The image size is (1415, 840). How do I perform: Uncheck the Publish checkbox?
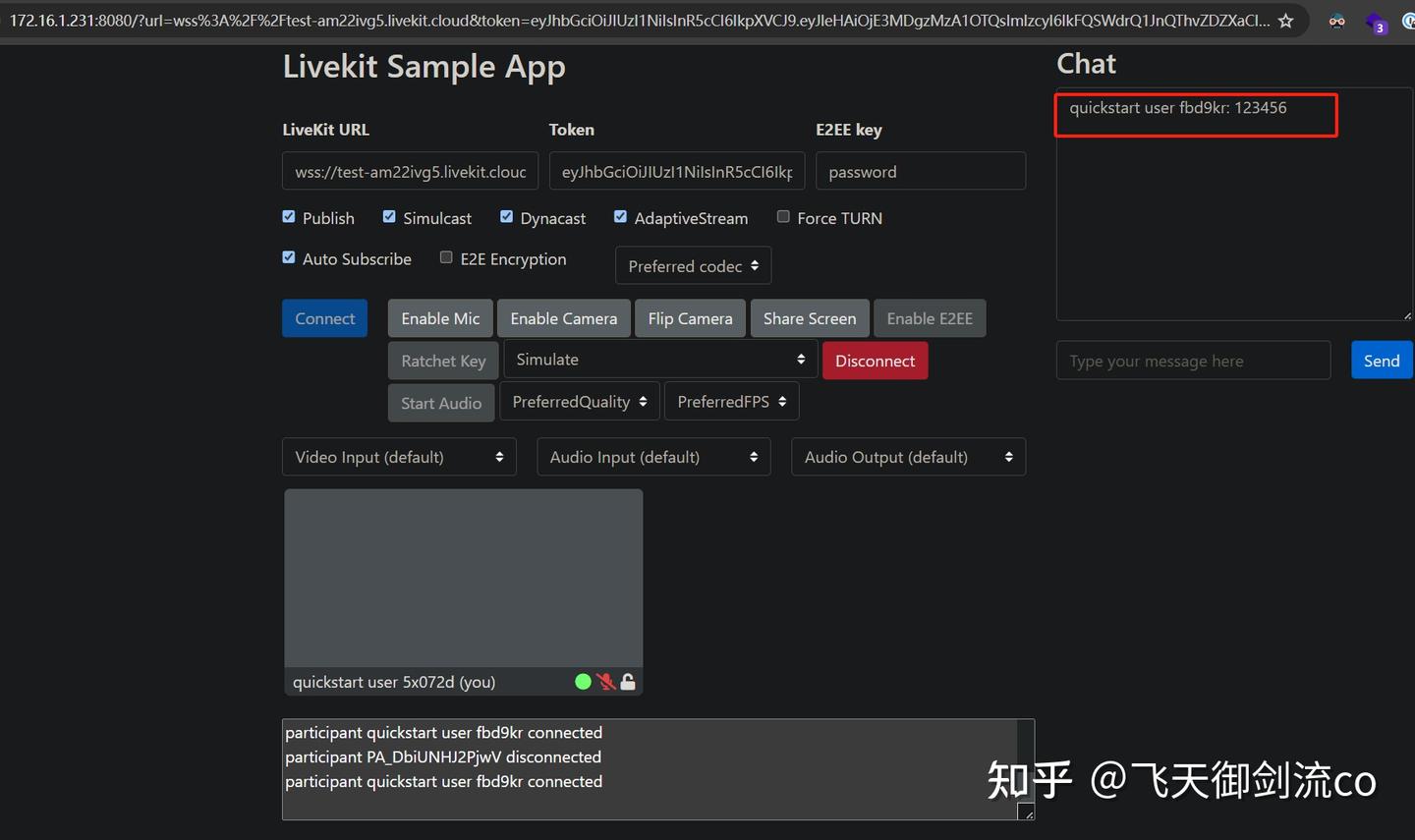click(289, 217)
